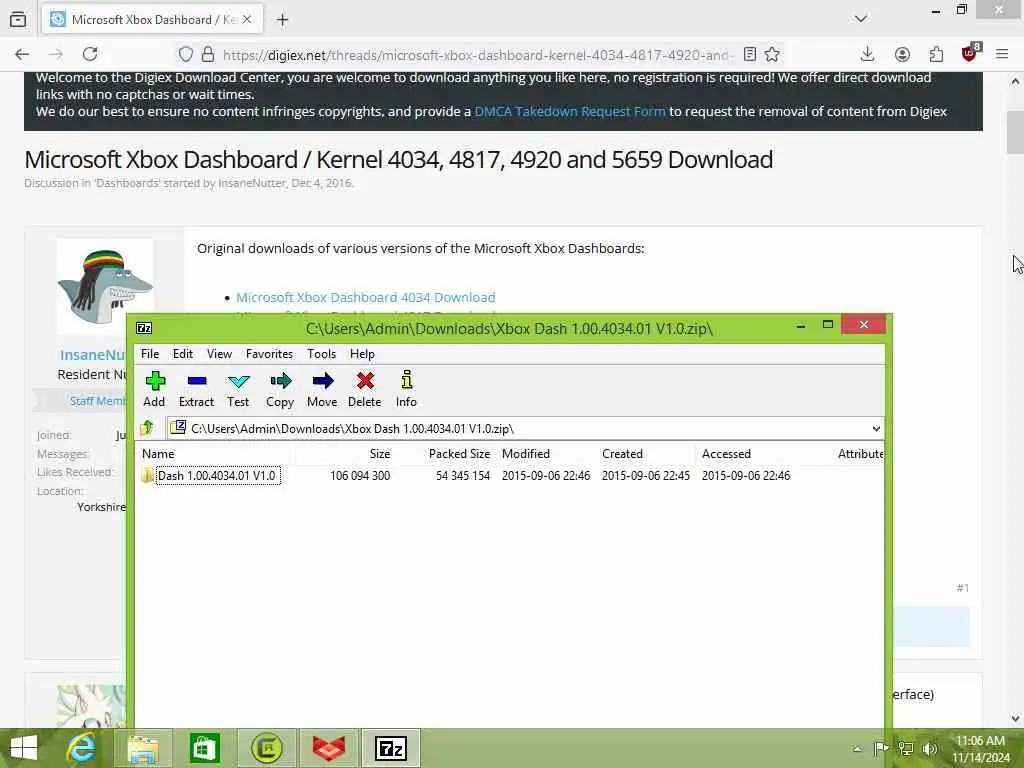This screenshot has height=768, width=1024.
Task: Open the Windows Store taskbar icon
Action: click(204, 748)
